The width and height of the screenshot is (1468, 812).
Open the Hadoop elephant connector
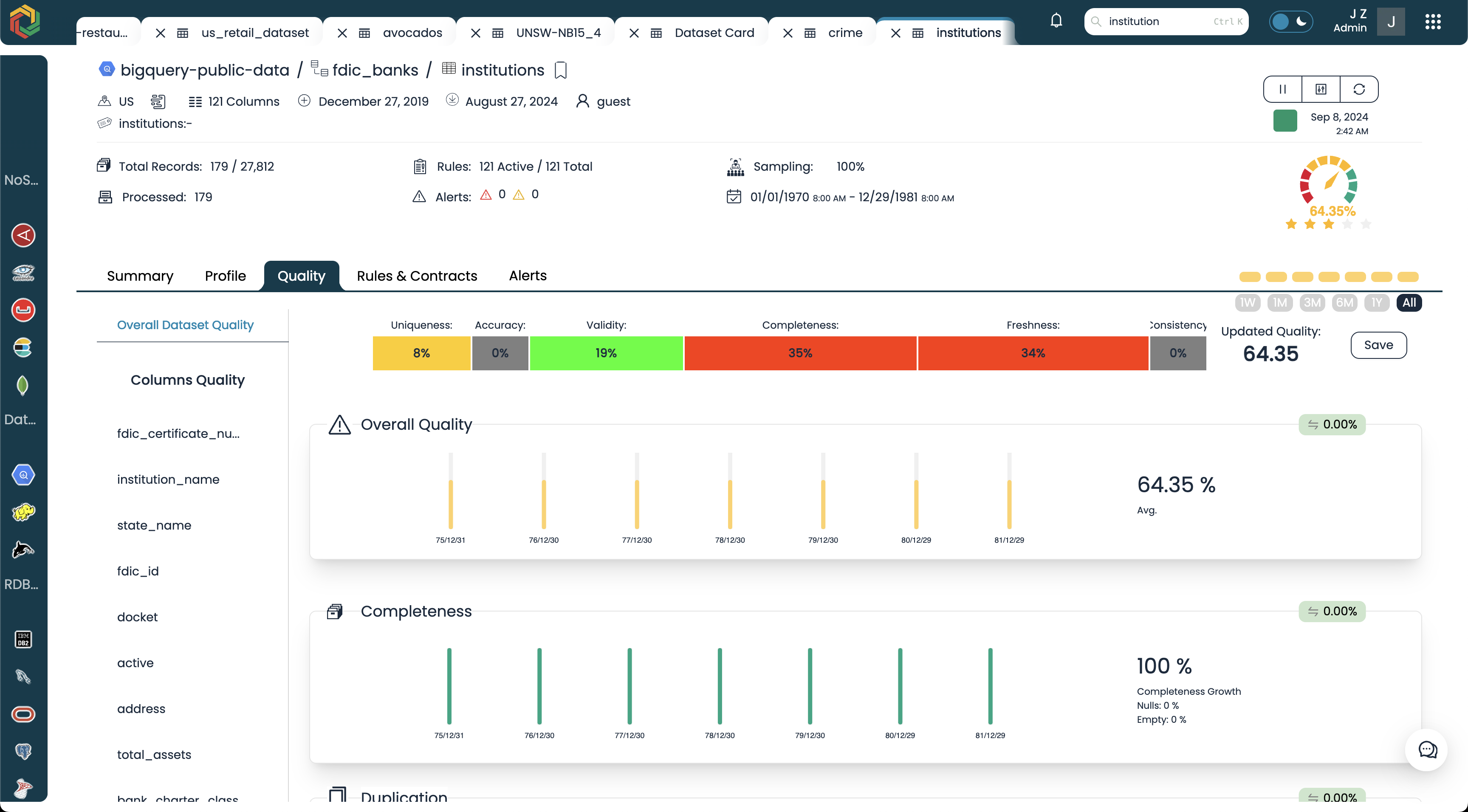23,512
